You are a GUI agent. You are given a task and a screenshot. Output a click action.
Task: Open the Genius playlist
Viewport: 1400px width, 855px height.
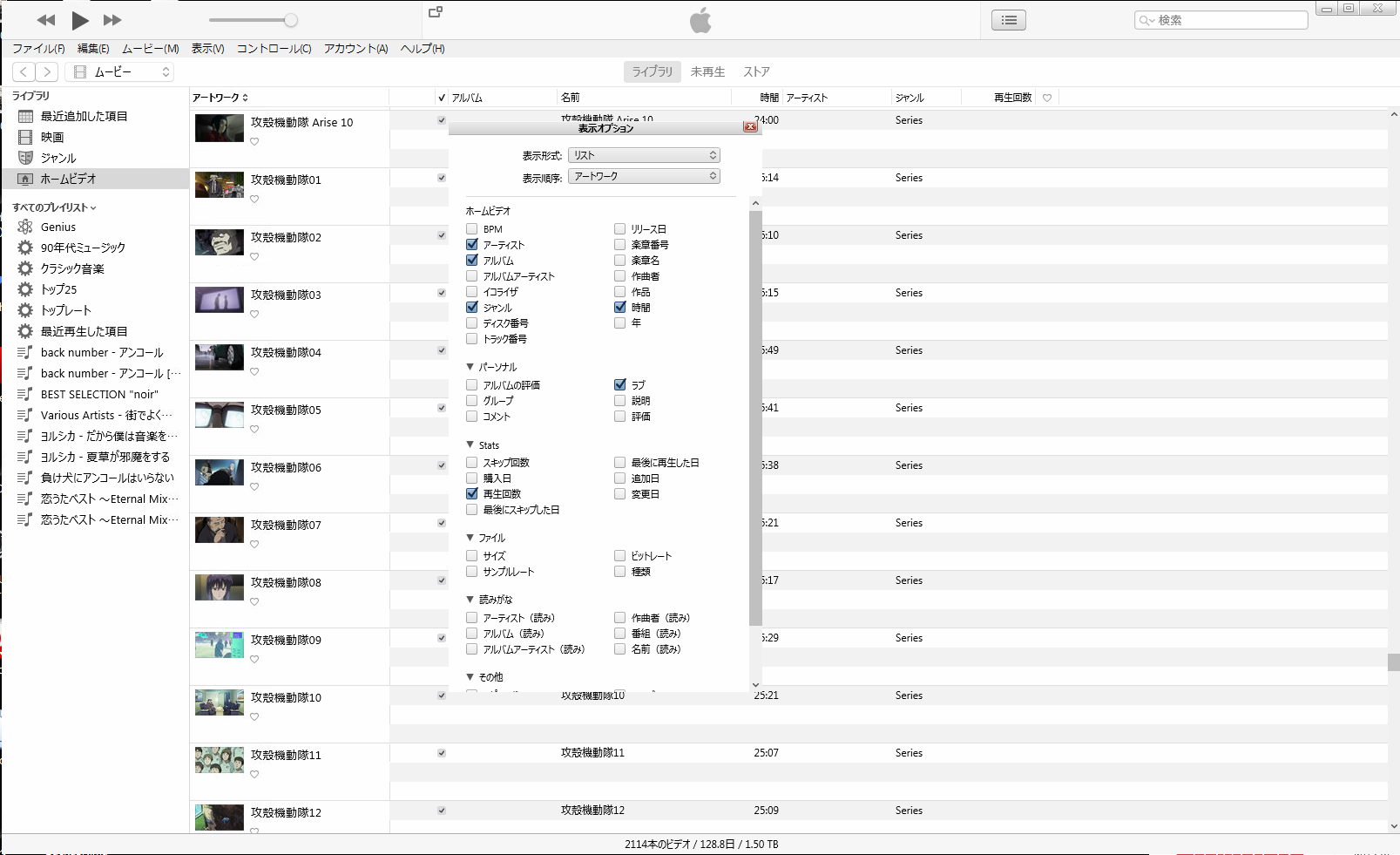pos(94,227)
